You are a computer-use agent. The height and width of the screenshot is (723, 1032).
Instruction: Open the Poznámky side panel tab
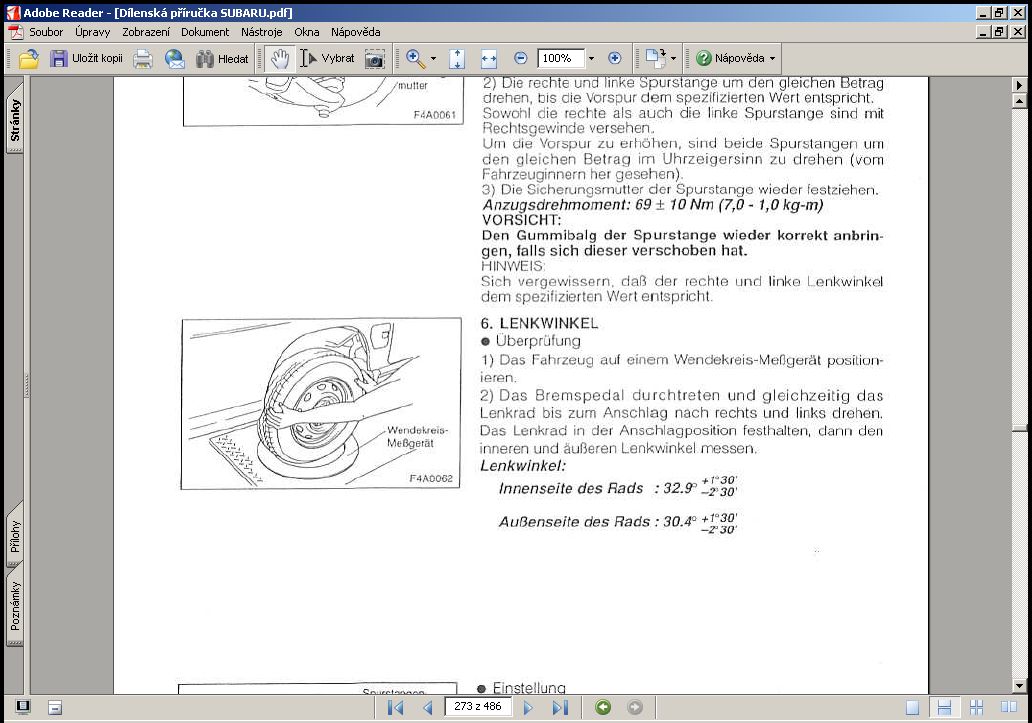tap(14, 606)
